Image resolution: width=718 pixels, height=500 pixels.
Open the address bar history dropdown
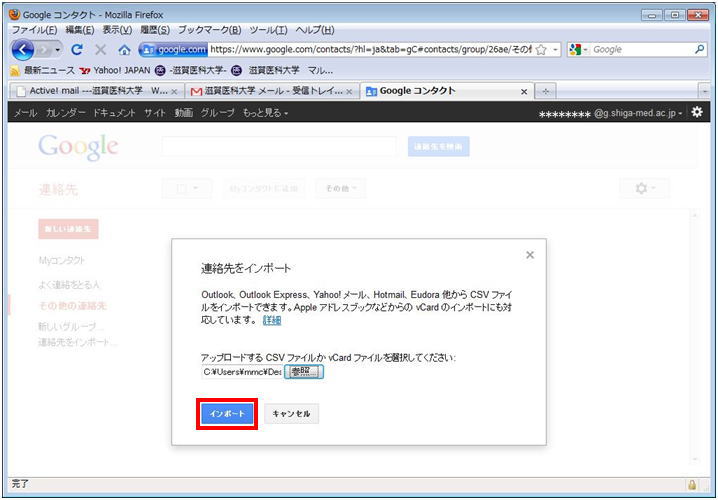pyautogui.click(x=555, y=49)
